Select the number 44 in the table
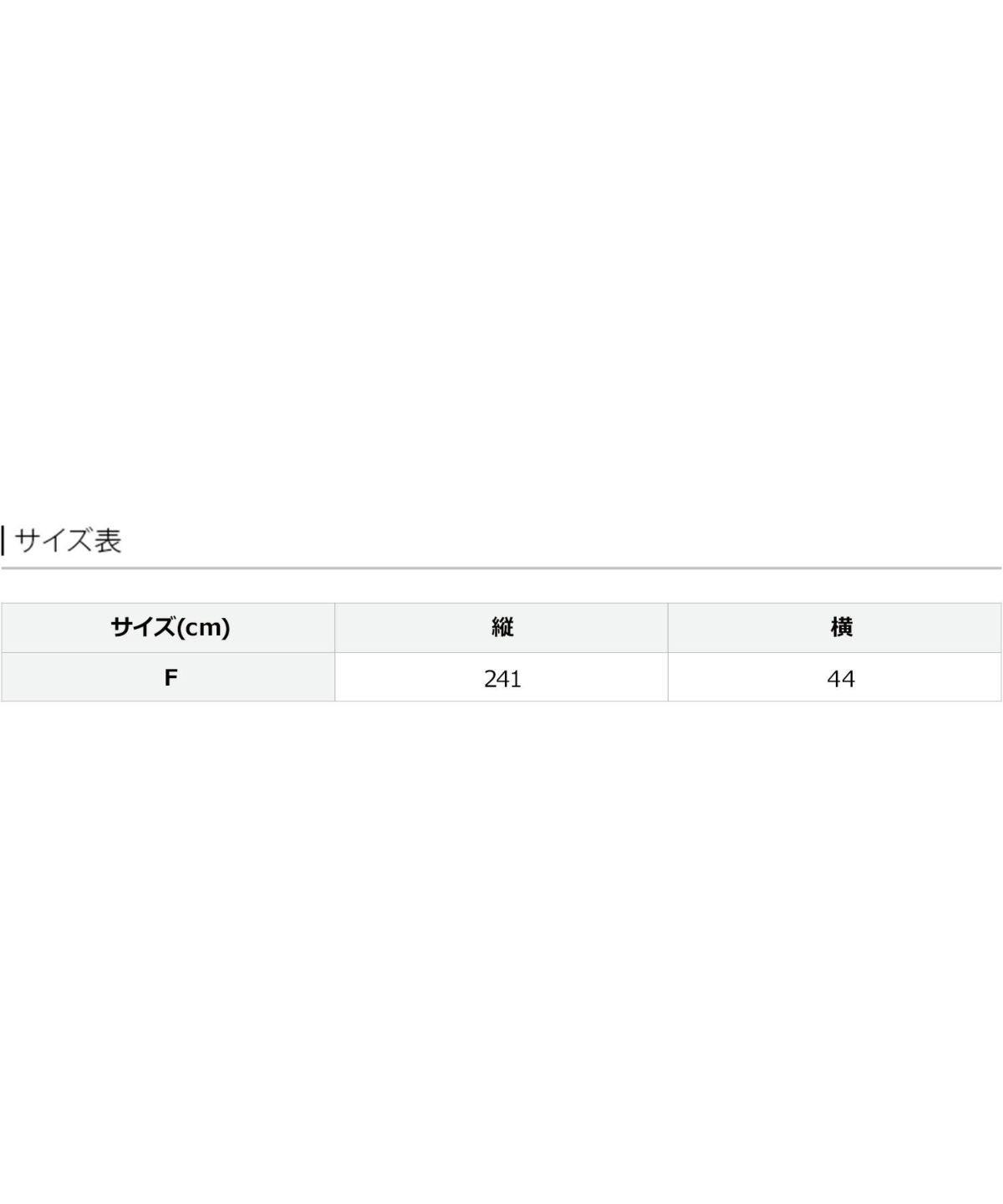This screenshot has height=1204, width=1003. [x=841, y=679]
